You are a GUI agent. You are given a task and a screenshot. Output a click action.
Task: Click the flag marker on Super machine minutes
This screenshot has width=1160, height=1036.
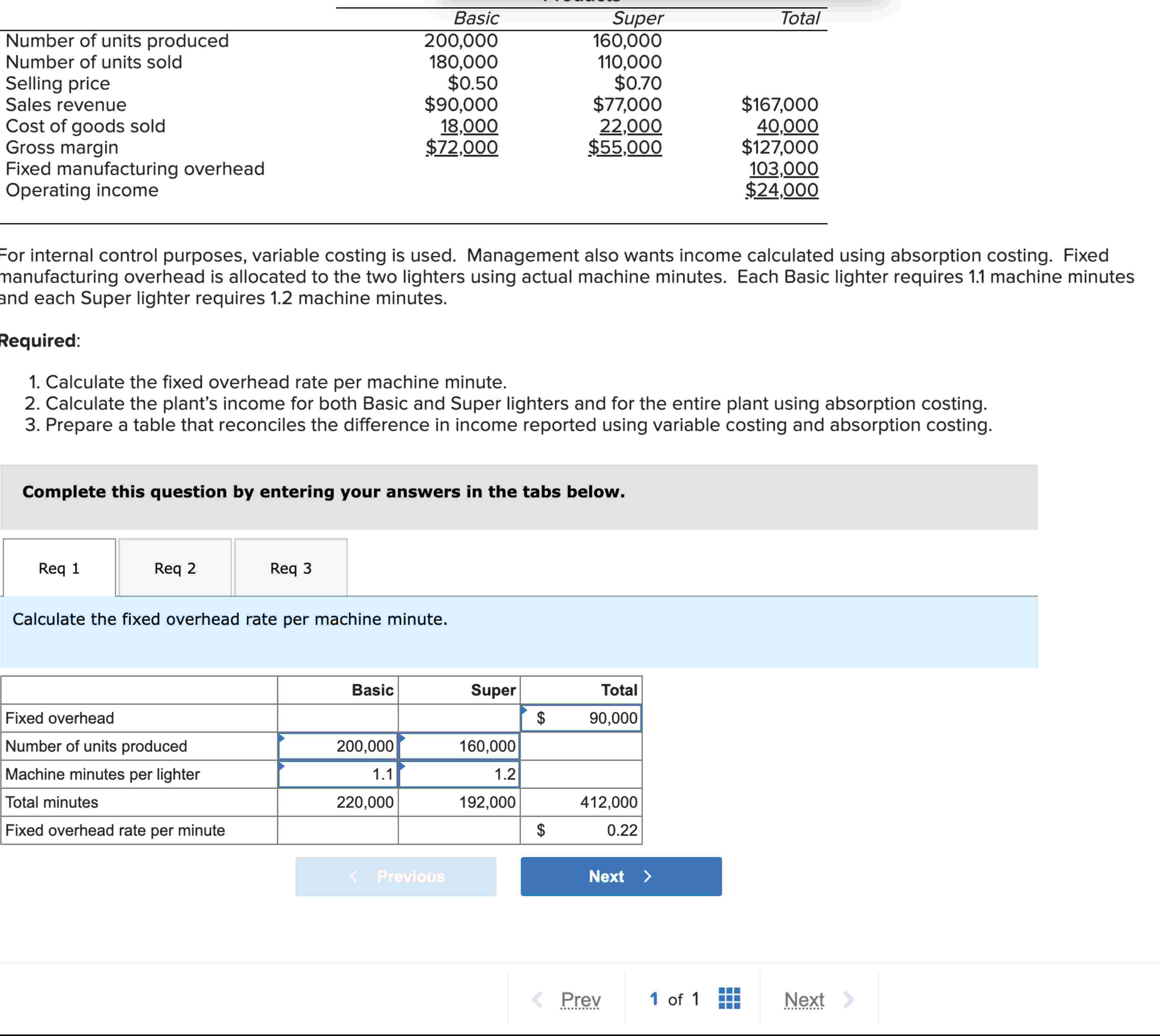[x=402, y=765]
